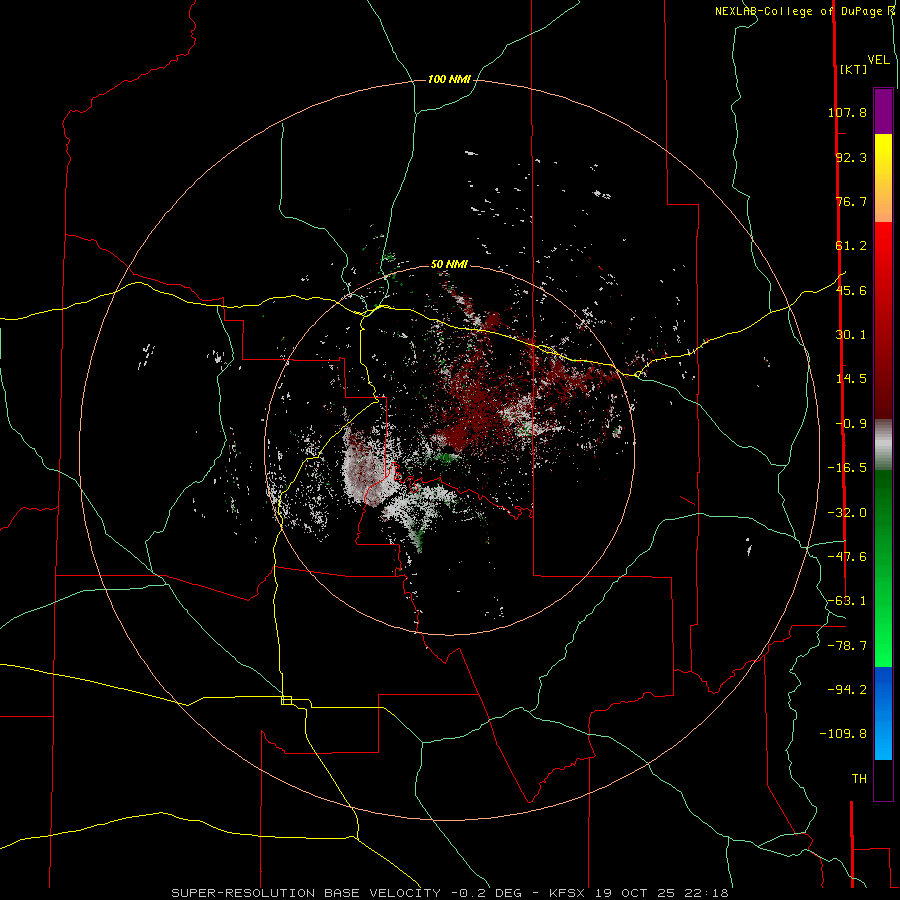Click the blue segment of the color bar

[x=883, y=713]
